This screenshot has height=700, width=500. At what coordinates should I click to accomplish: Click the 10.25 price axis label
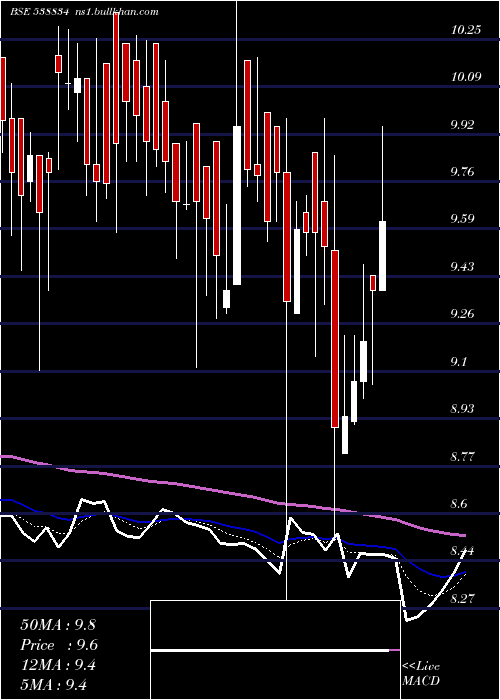[466, 29]
